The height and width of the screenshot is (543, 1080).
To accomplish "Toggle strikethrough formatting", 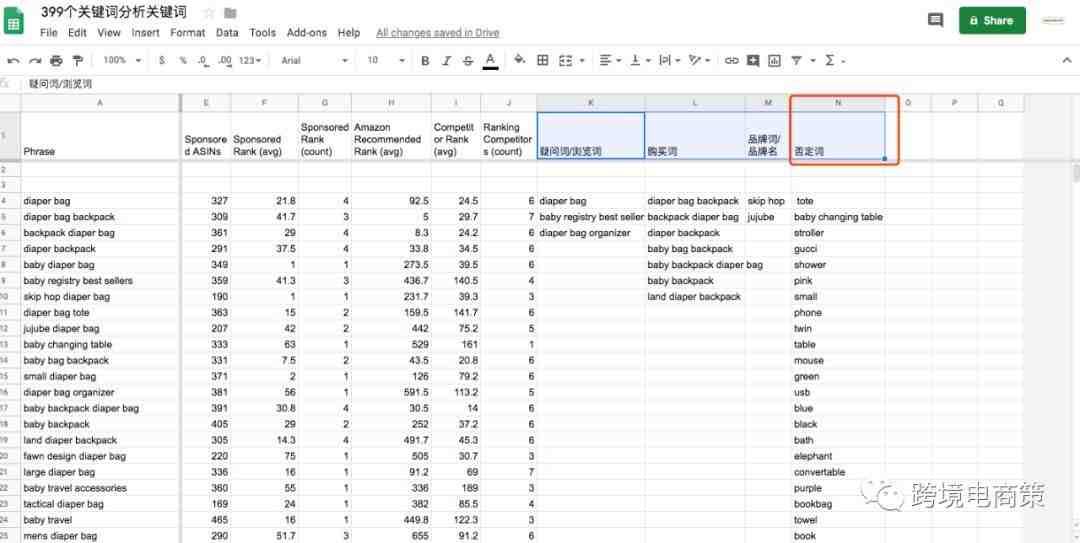I will (x=468, y=61).
